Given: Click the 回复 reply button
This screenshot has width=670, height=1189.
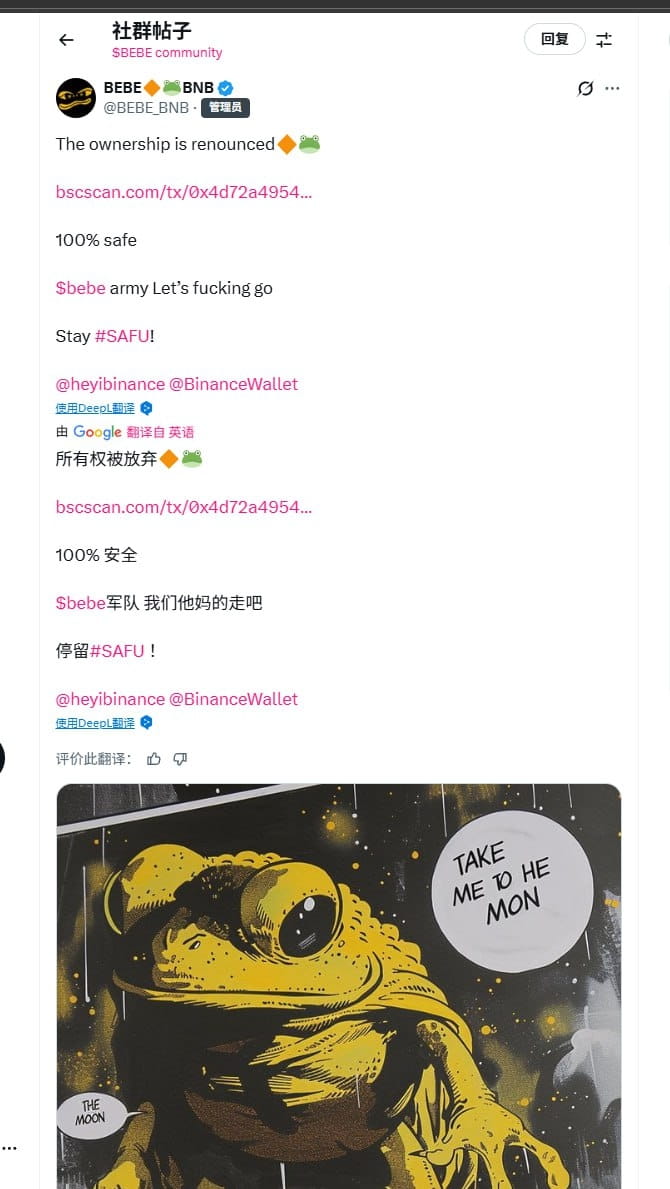Looking at the screenshot, I should 555,39.
